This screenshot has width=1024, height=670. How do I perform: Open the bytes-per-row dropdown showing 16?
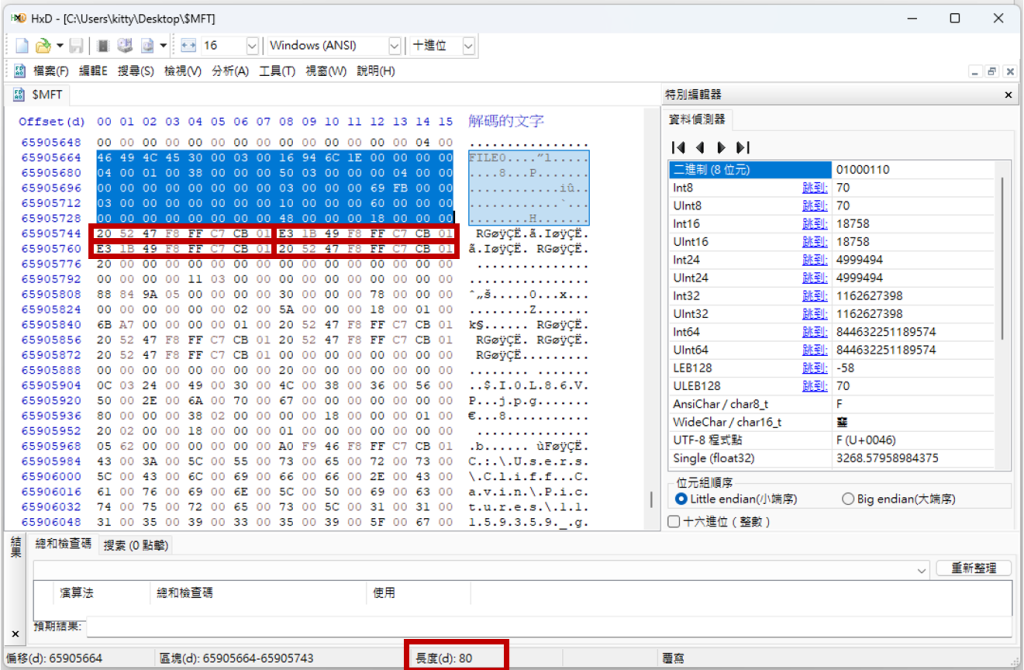point(251,46)
